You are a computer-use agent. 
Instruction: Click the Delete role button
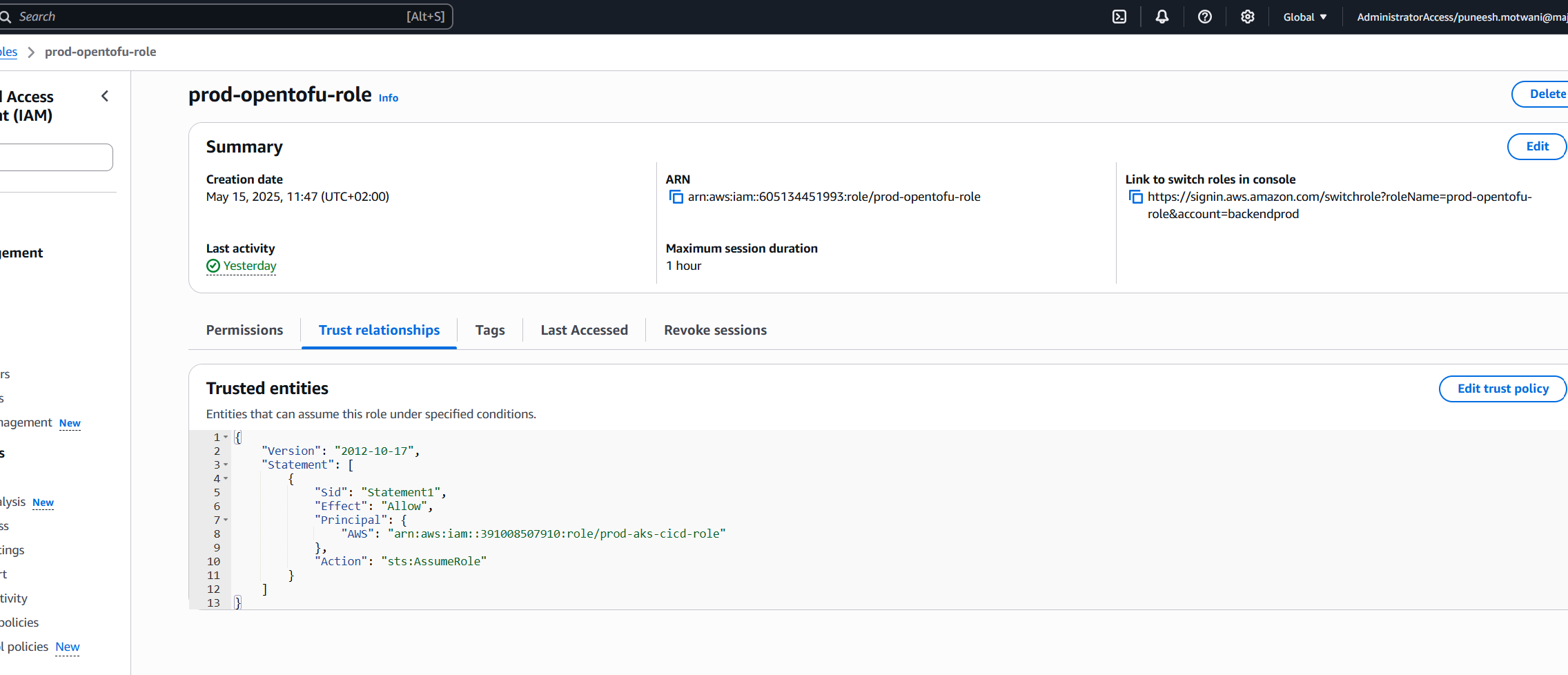point(1547,95)
